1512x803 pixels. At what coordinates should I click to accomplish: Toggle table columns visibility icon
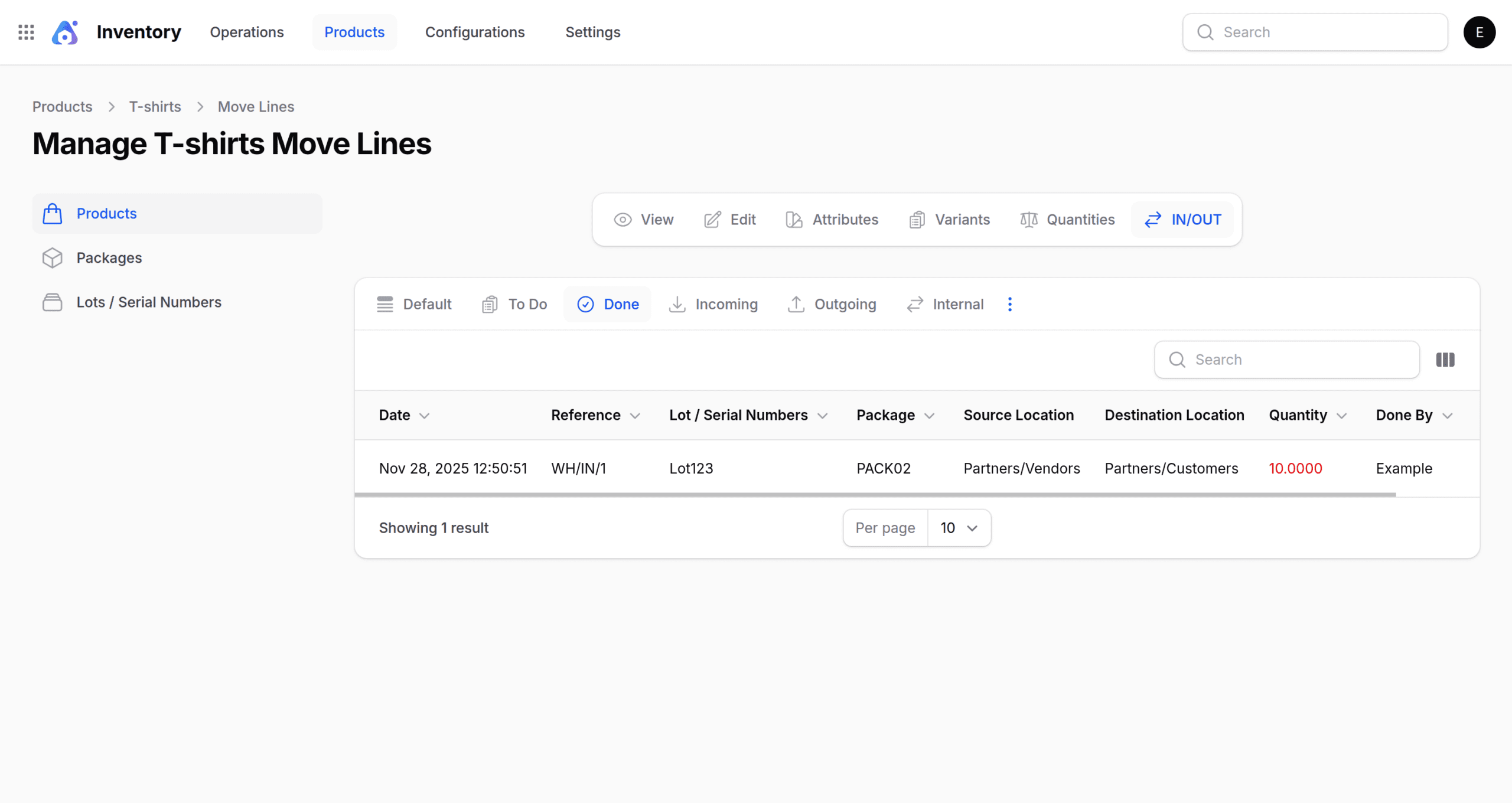tap(1445, 360)
